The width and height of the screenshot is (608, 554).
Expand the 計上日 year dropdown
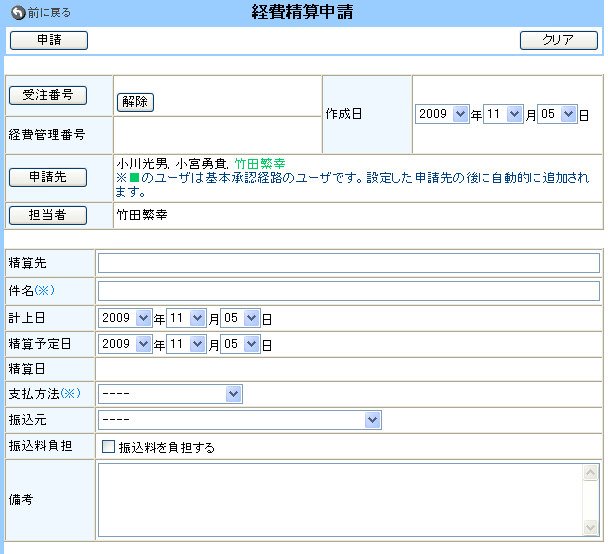point(125,318)
